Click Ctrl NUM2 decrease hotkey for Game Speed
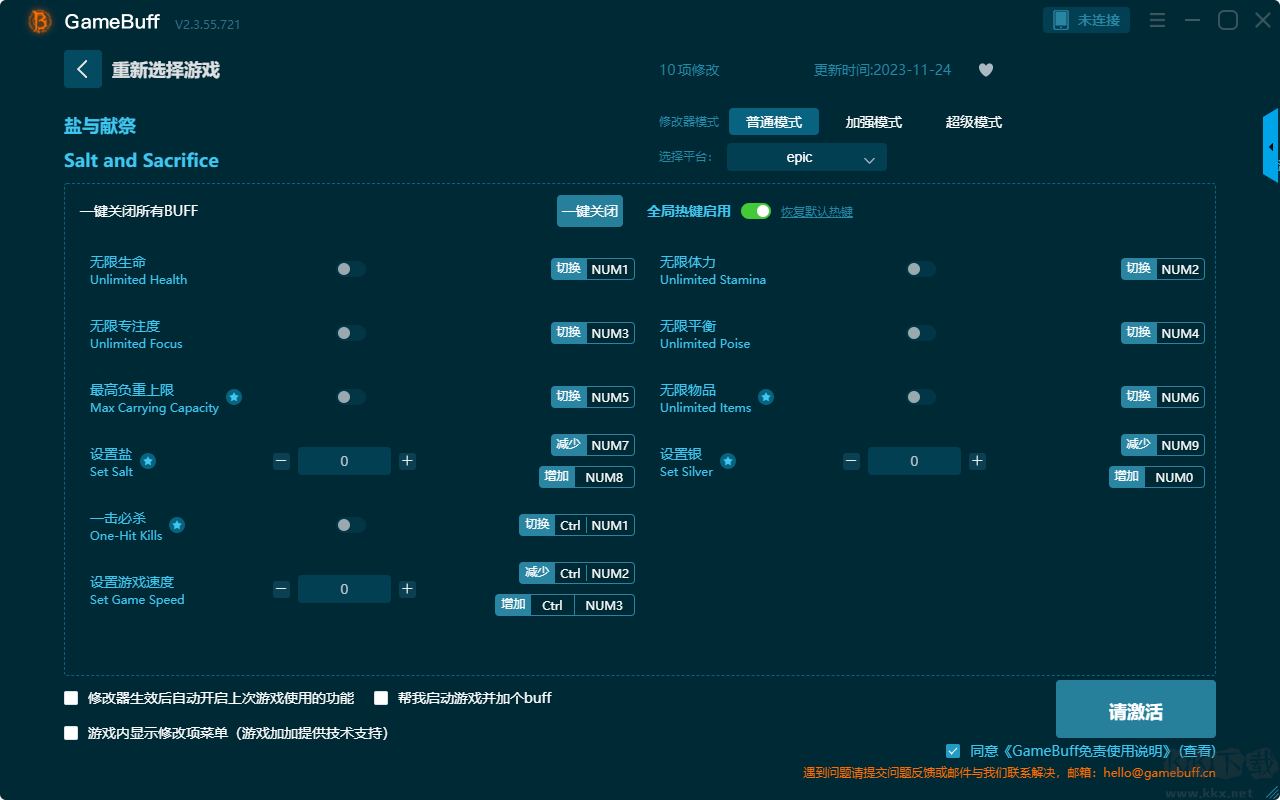 (x=577, y=573)
